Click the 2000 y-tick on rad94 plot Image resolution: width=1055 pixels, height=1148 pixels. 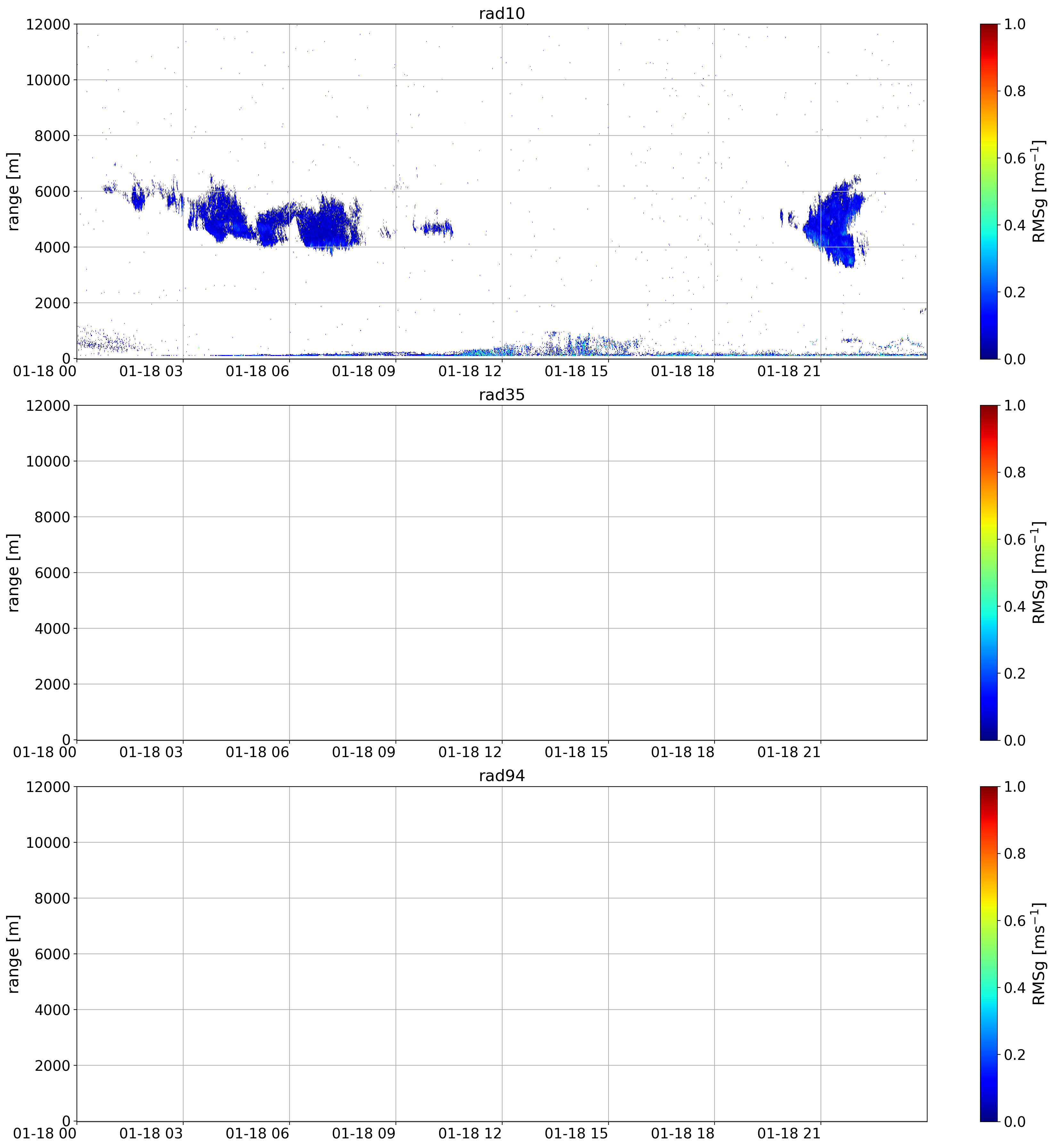tap(53, 1065)
